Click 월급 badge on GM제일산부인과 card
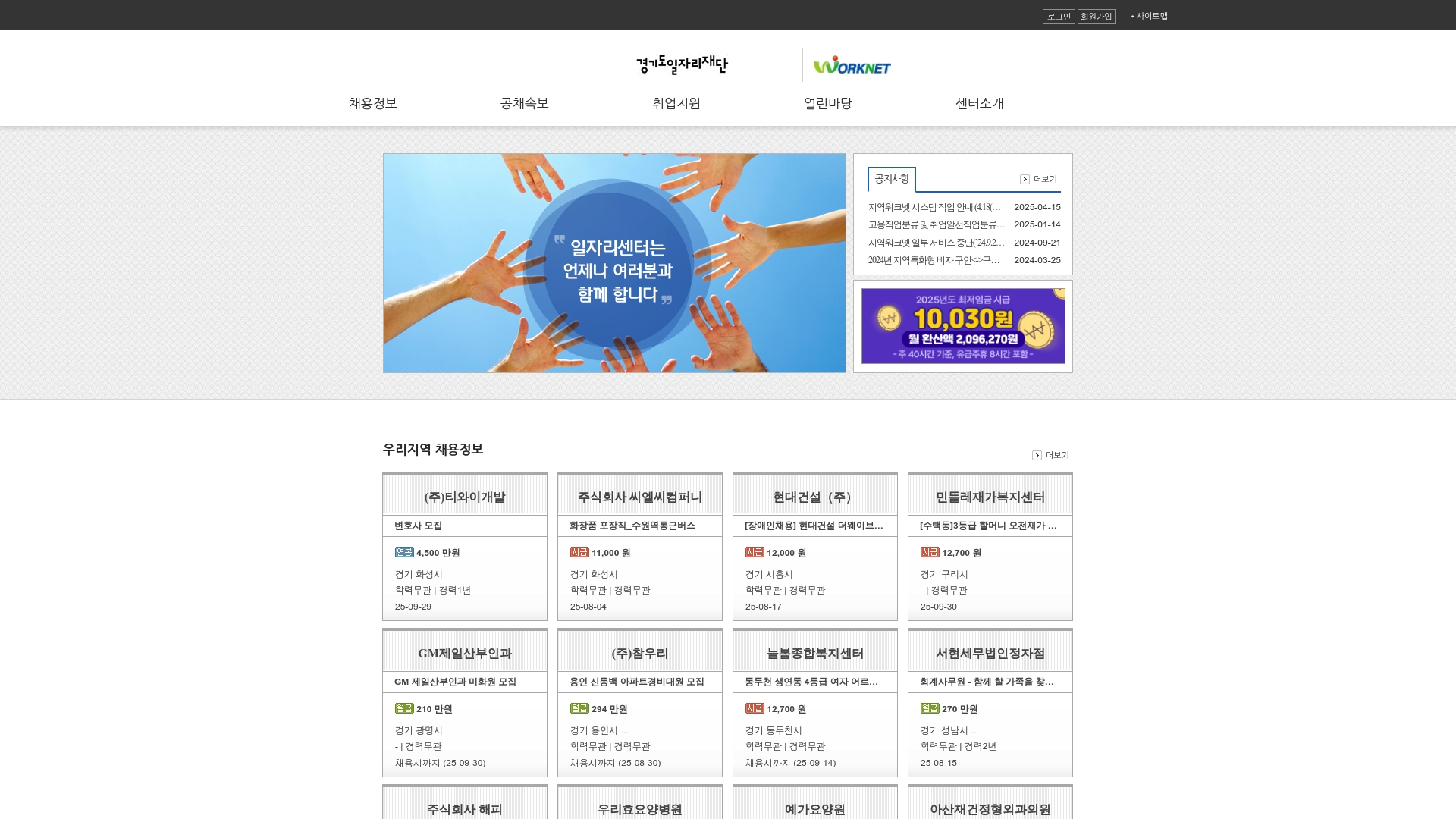The height and width of the screenshot is (819, 1456). (x=404, y=708)
